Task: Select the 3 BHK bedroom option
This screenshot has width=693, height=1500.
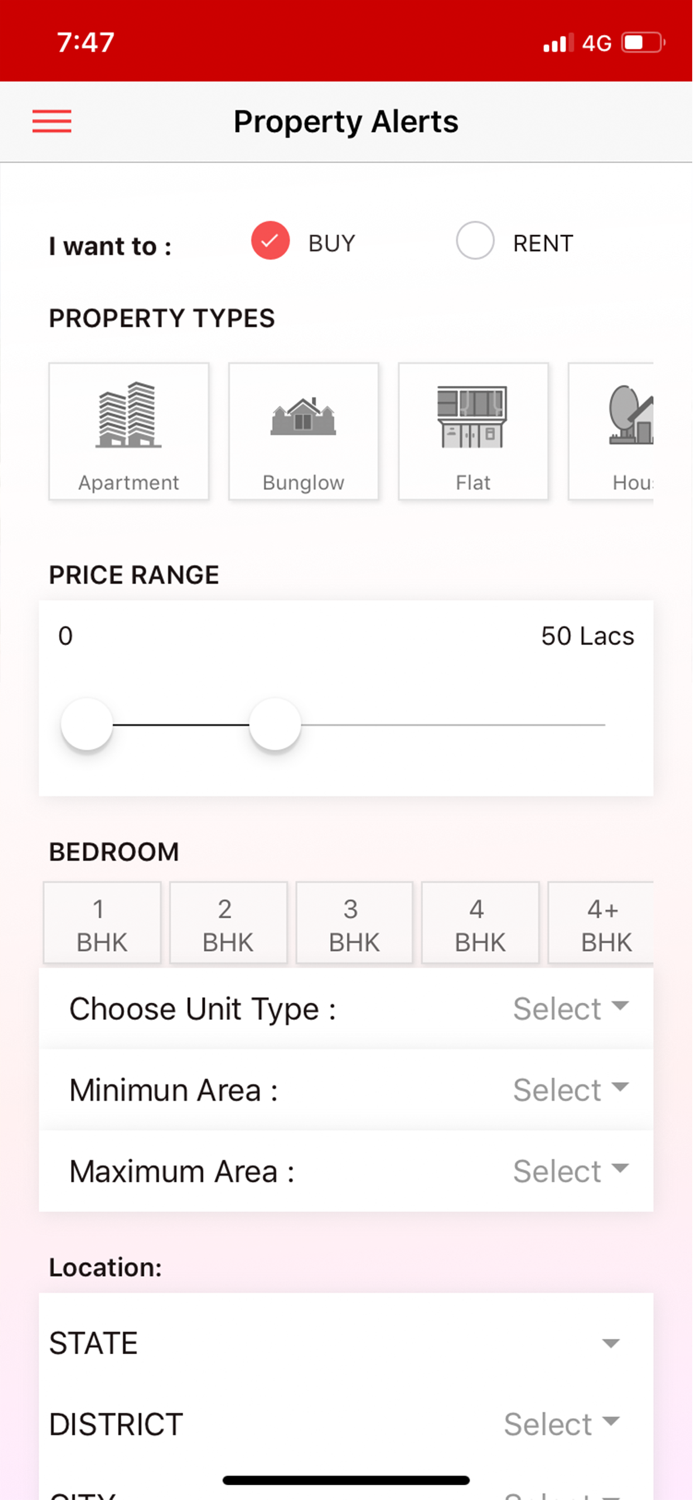Action: 353,922
